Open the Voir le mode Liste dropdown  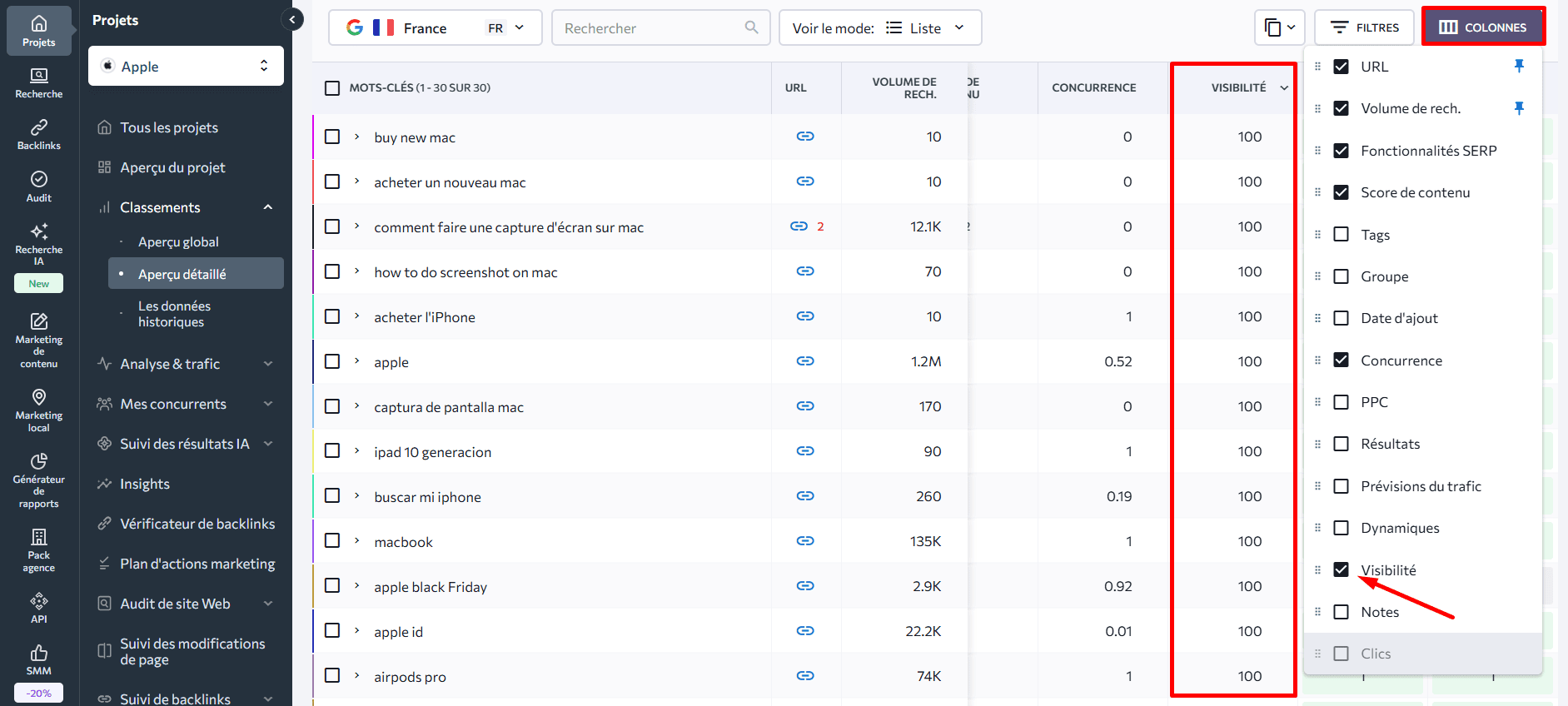point(880,27)
